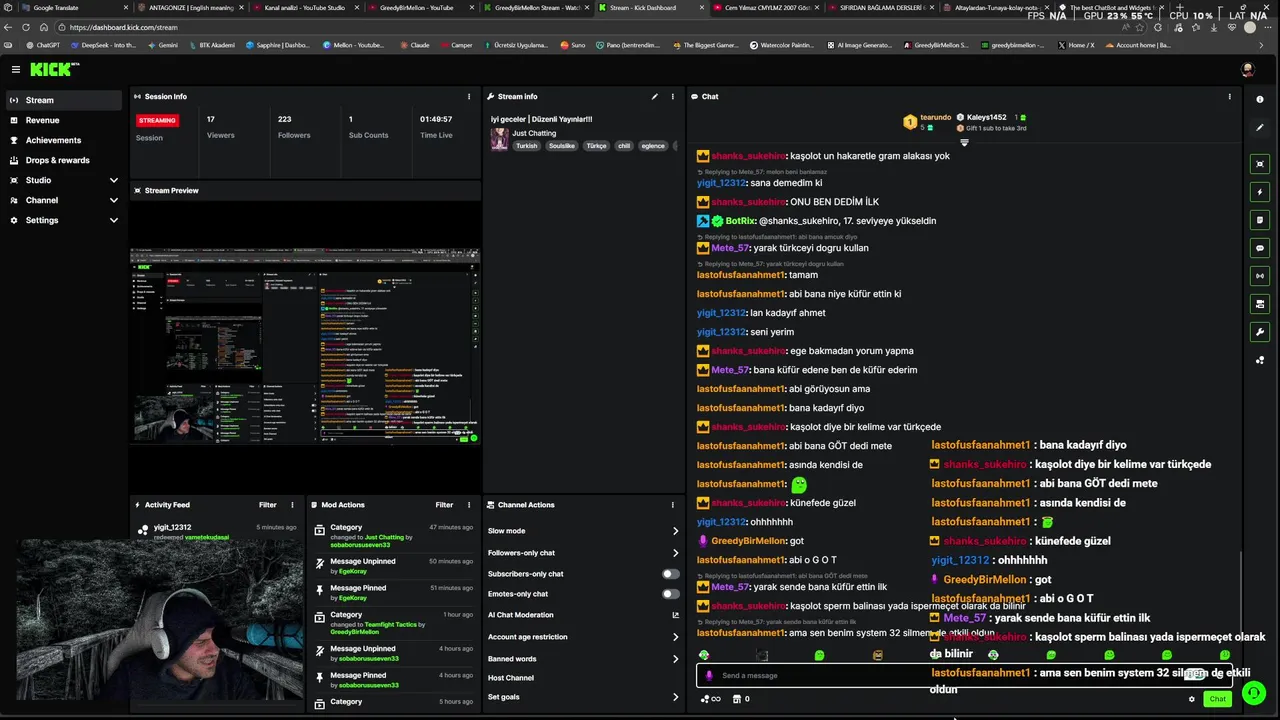Toggle the lightning bolt widget in right sidebar
1280x720 pixels.
[x=1260, y=192]
